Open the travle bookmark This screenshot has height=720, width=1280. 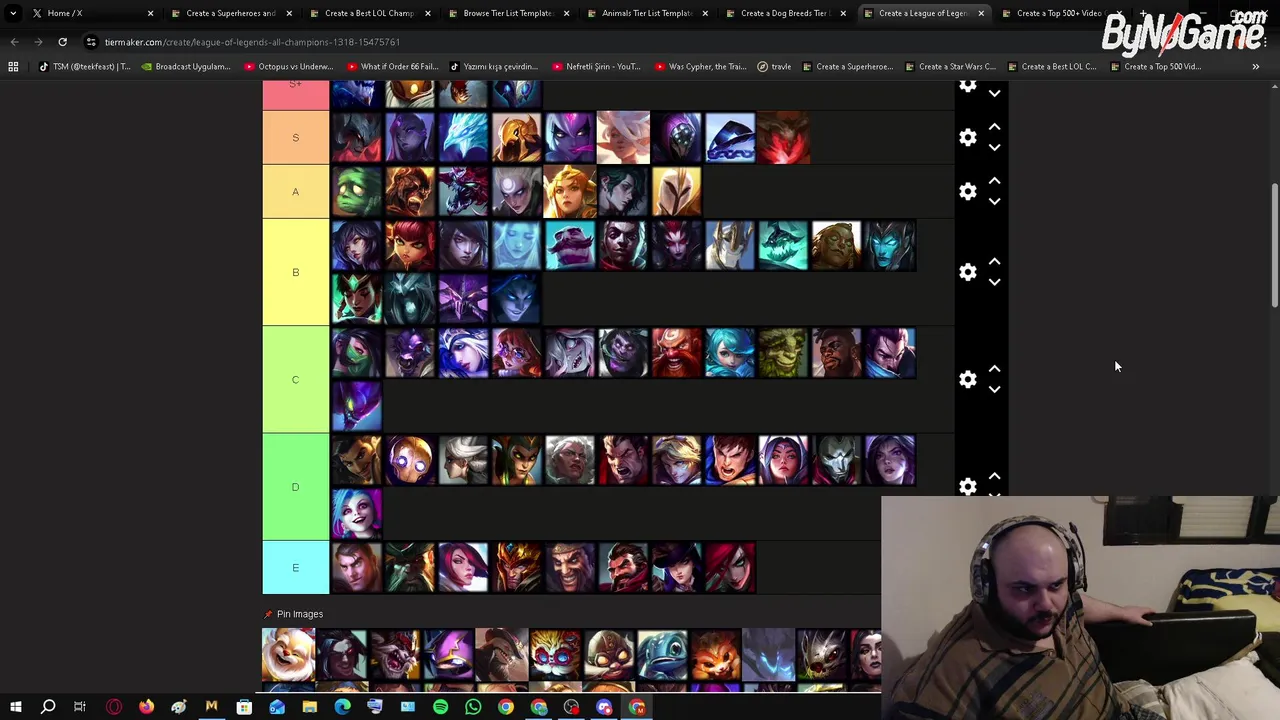click(x=774, y=67)
